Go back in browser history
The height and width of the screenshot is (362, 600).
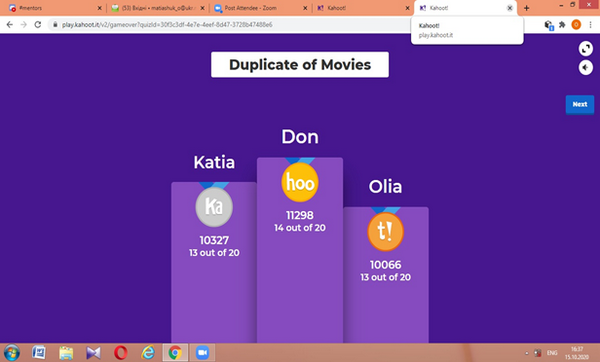coord(10,24)
